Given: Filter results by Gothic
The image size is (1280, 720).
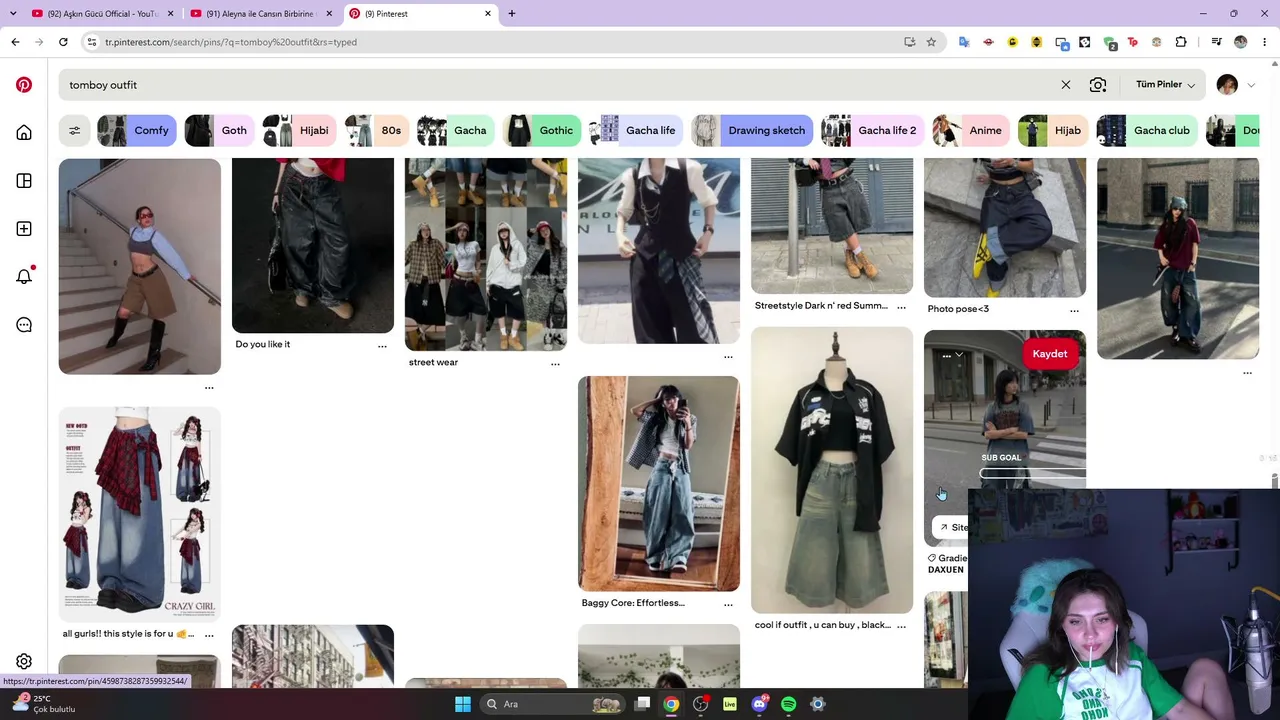Looking at the screenshot, I should (x=542, y=130).
